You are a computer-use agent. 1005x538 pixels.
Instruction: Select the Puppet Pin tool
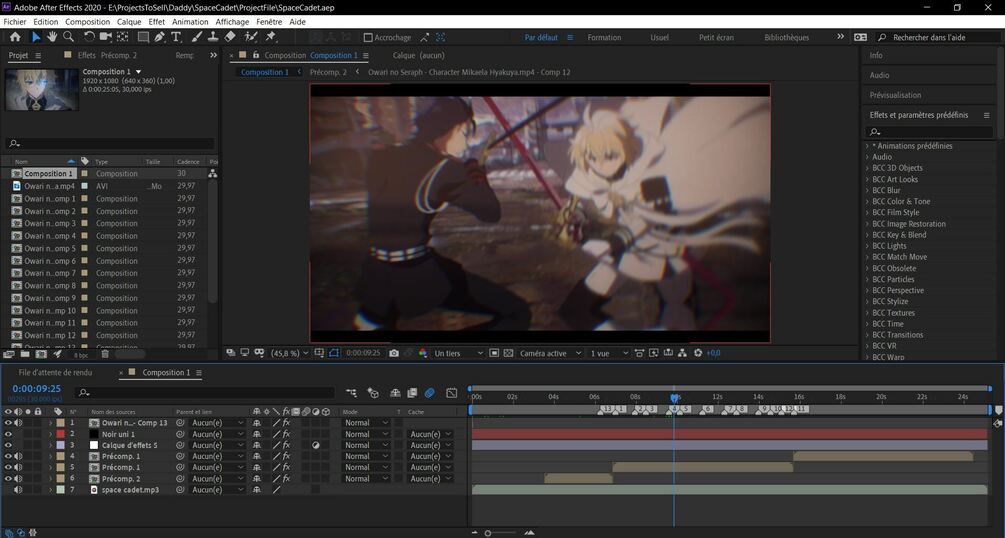[270, 37]
